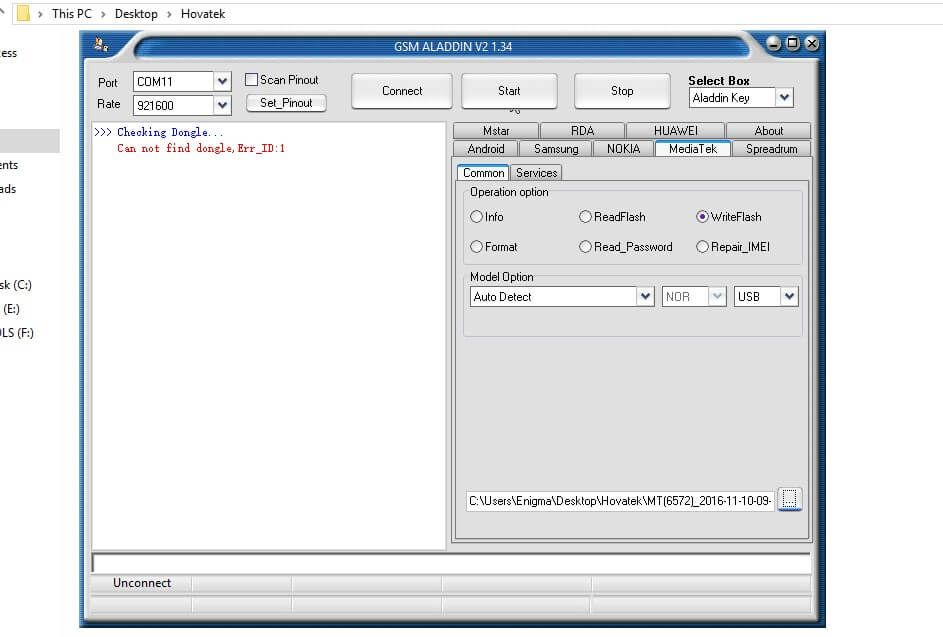The height and width of the screenshot is (637, 943).
Task: Open the Auto Detect model dropdown
Action: coord(645,297)
